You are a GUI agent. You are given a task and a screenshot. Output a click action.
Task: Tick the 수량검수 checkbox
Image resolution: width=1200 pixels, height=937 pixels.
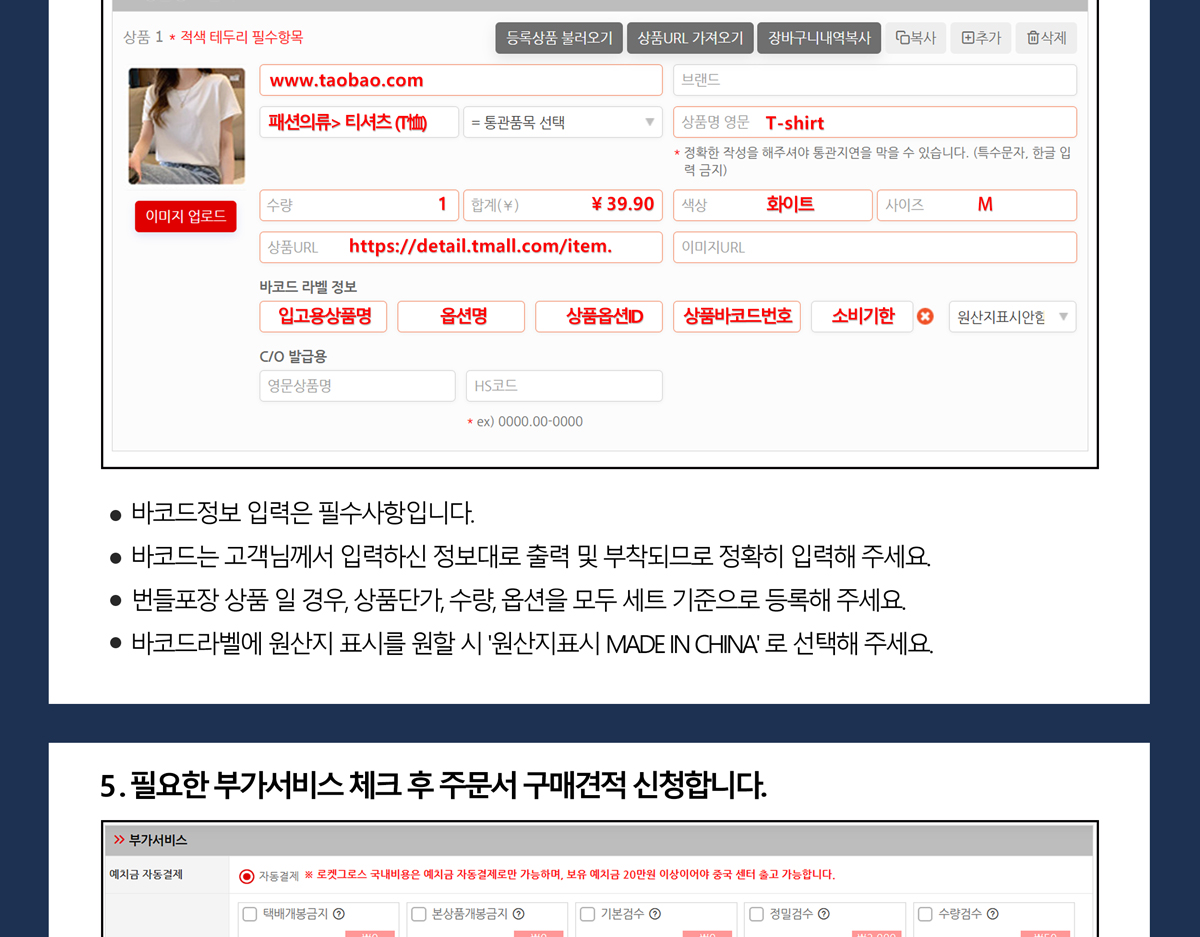926,914
